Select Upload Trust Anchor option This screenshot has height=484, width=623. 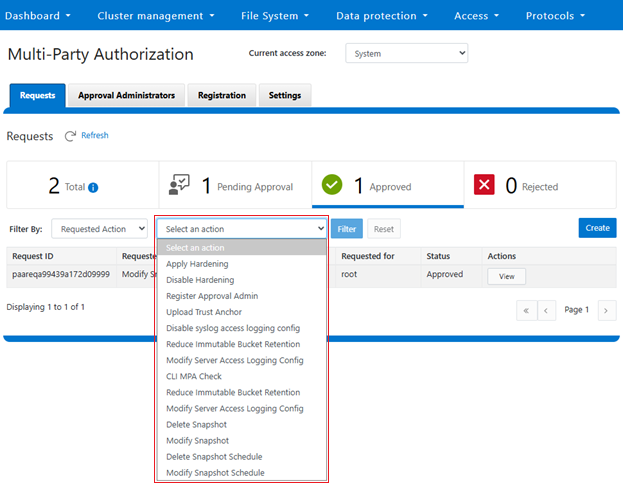point(242,312)
